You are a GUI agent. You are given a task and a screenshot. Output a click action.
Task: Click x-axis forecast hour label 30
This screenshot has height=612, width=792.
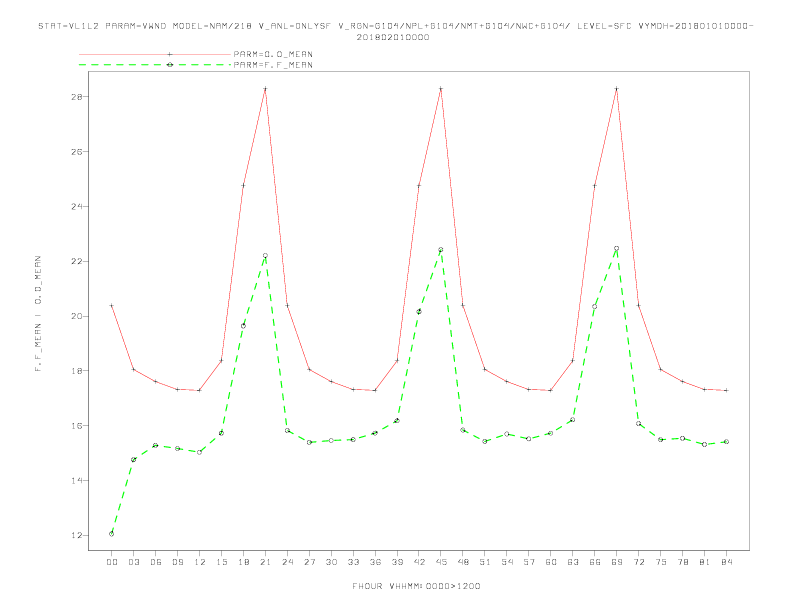pos(331,562)
